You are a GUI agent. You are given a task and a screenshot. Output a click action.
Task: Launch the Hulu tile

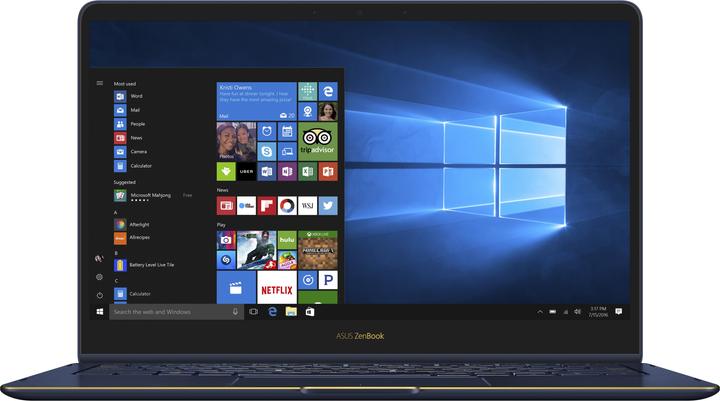point(287,240)
